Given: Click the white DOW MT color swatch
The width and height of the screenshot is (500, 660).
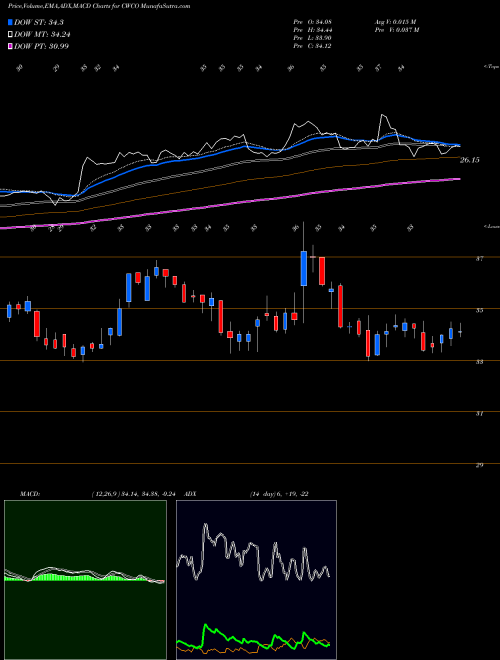Looking at the screenshot, I should 10,35.
